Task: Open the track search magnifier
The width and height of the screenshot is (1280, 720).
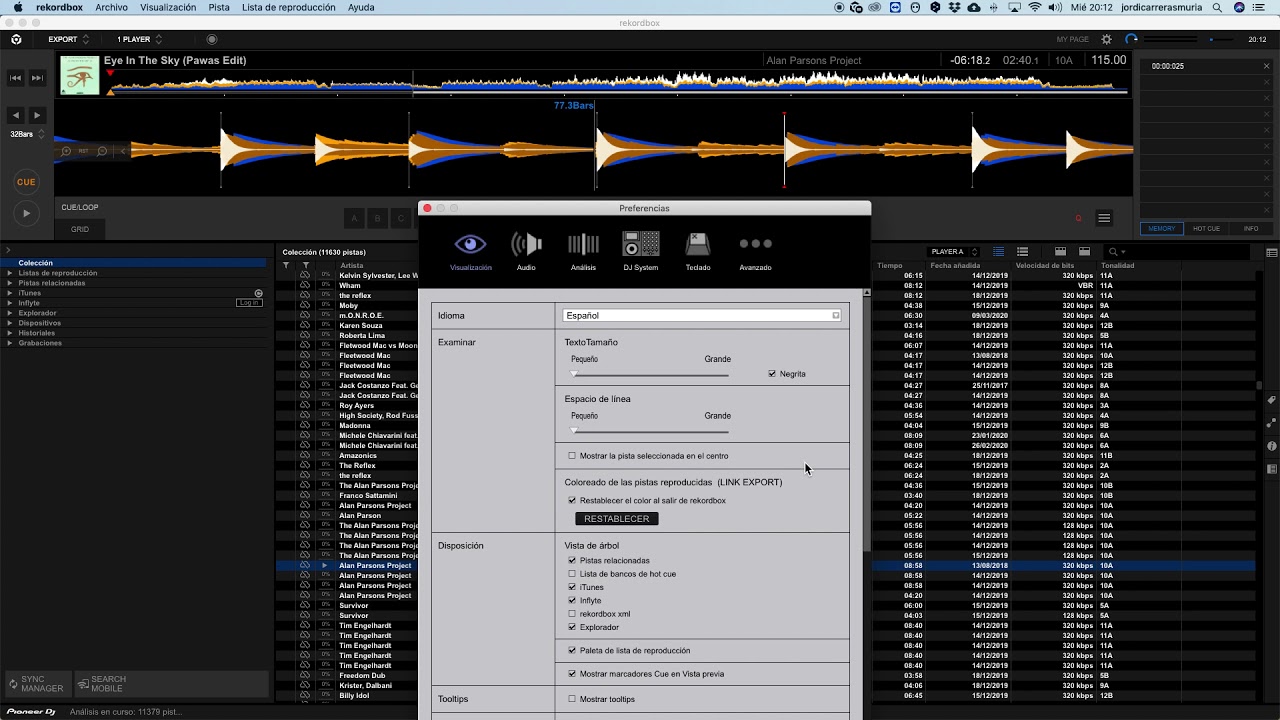Action: pos(1114,252)
